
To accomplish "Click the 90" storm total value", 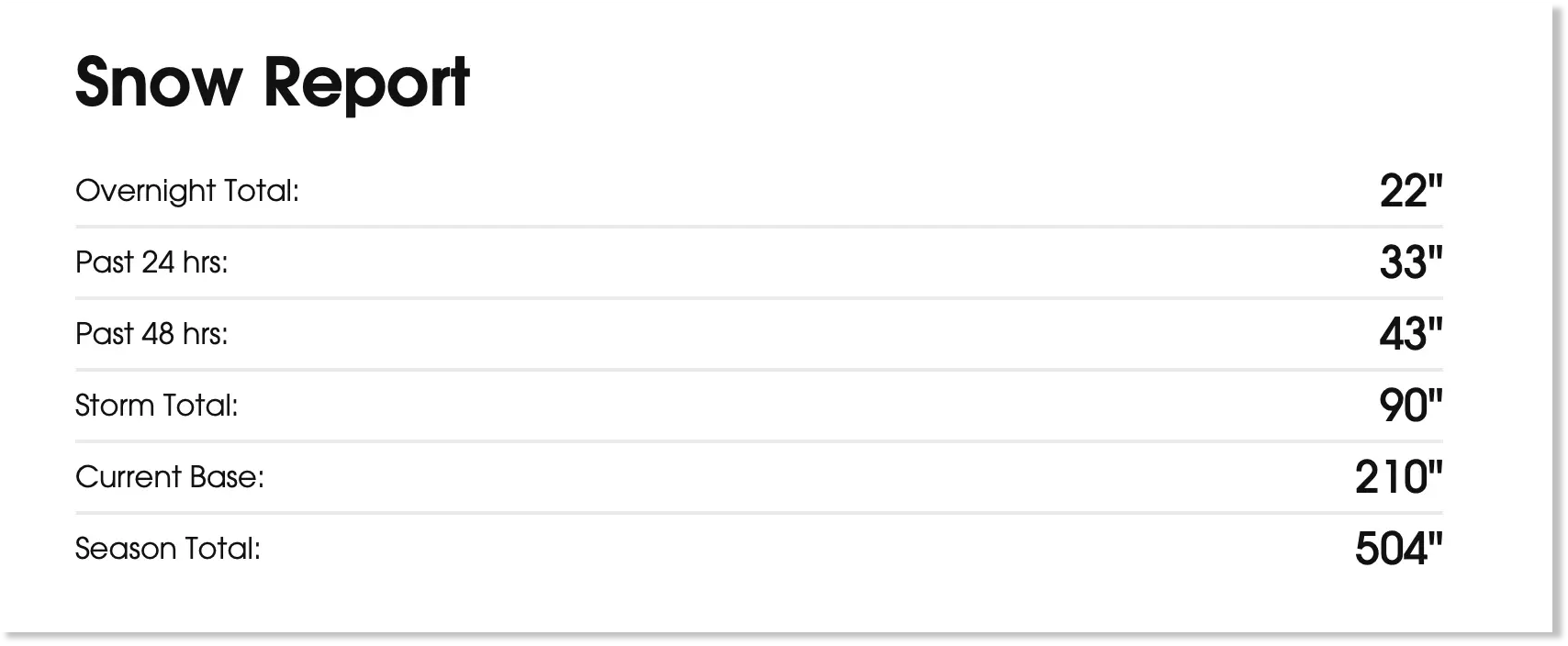I will (1411, 406).
